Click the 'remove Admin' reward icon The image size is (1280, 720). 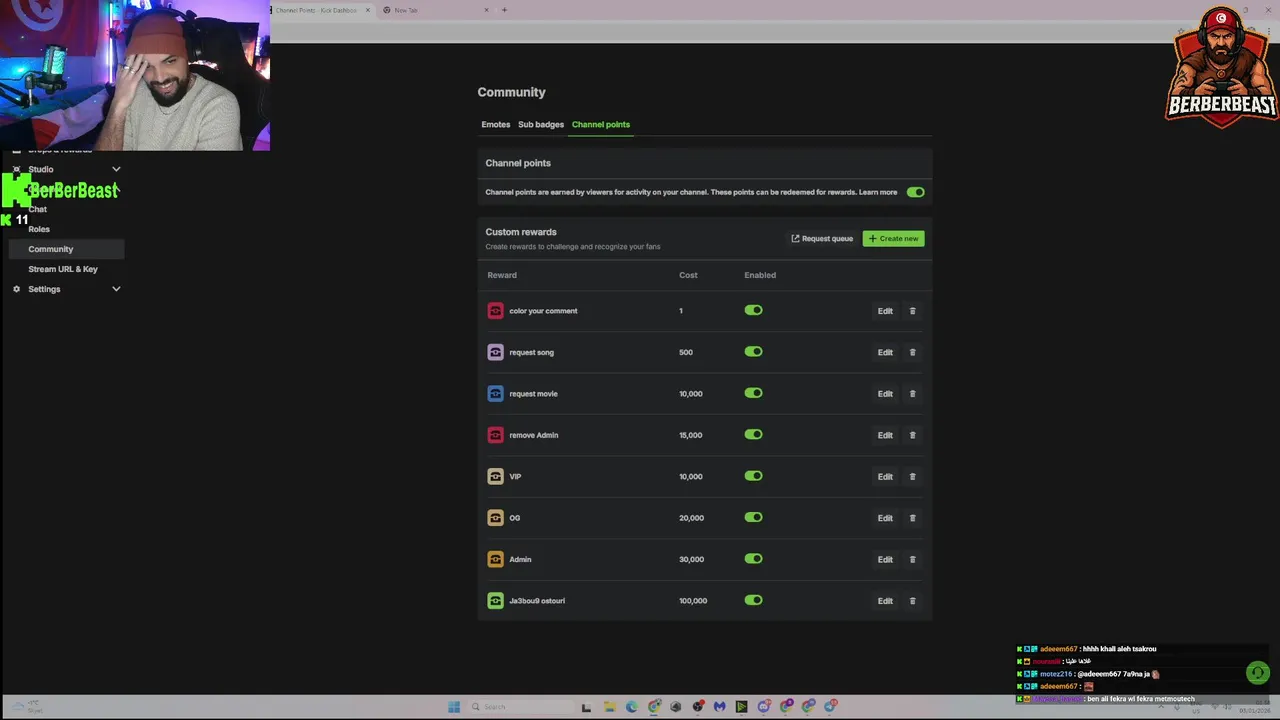click(x=495, y=435)
